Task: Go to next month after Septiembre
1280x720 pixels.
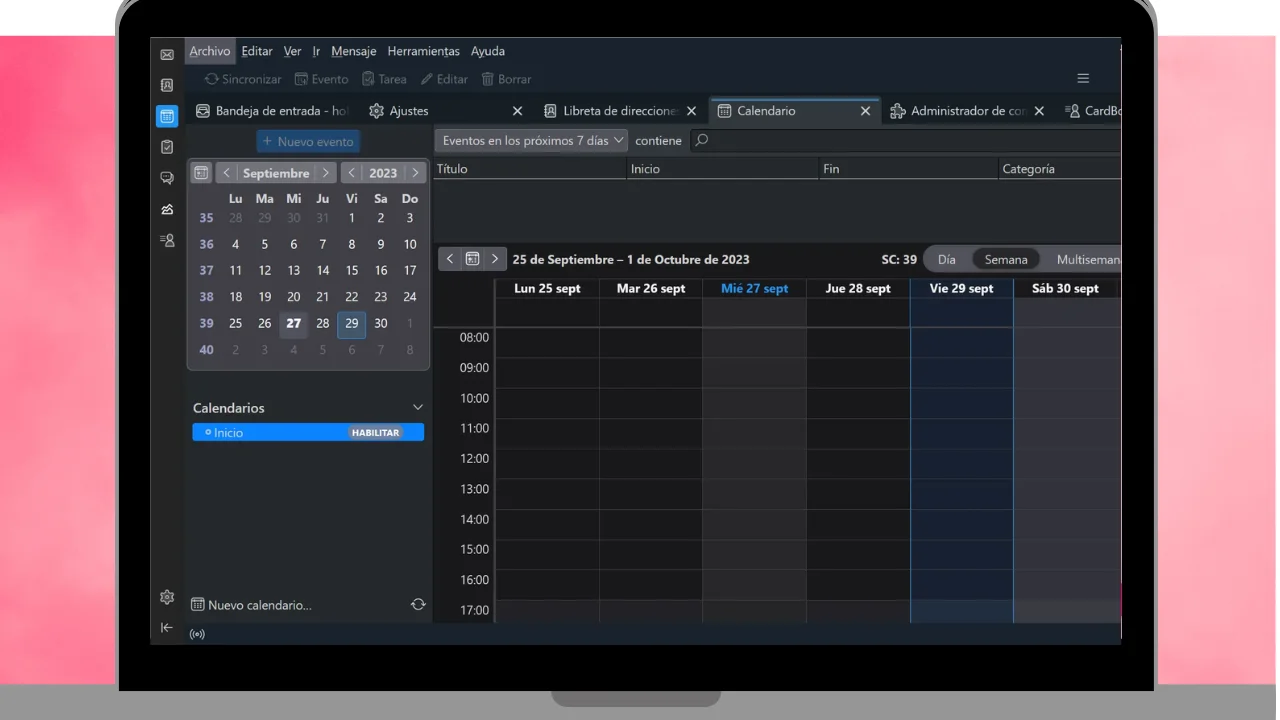Action: 325,173
